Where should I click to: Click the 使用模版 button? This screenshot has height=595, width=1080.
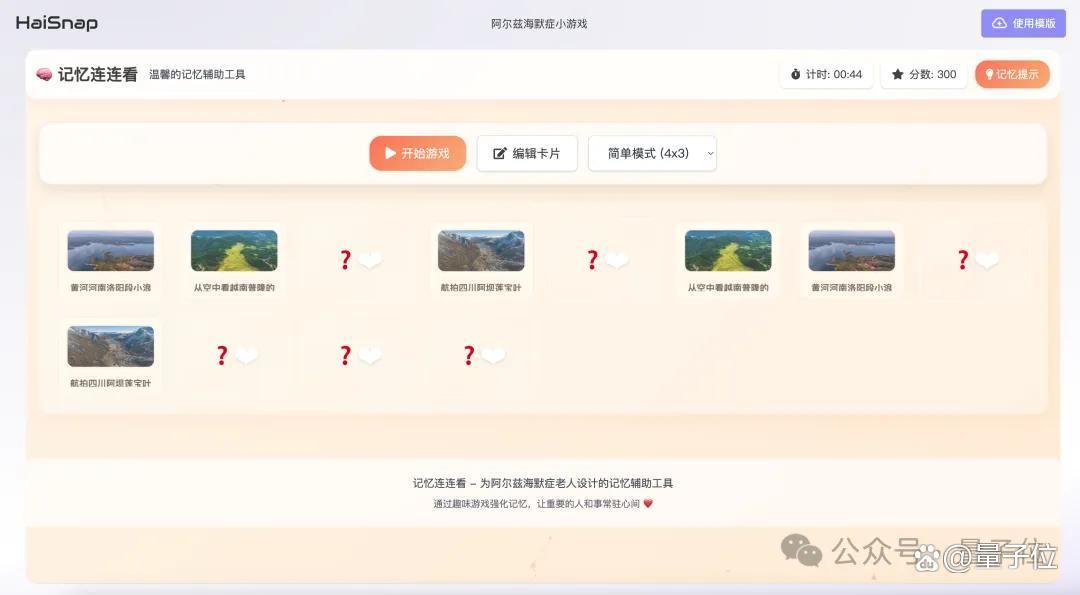[1023, 23]
